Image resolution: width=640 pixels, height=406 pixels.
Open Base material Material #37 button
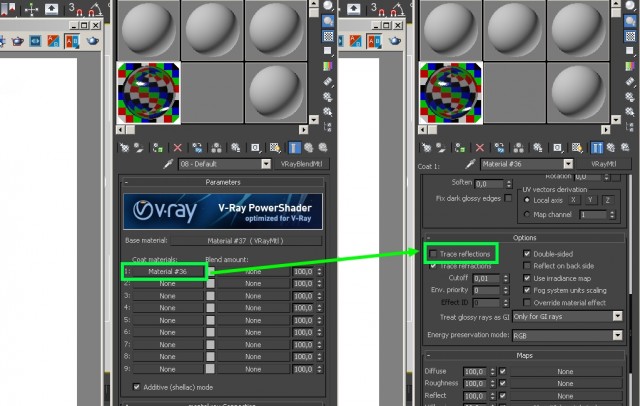pos(245,241)
